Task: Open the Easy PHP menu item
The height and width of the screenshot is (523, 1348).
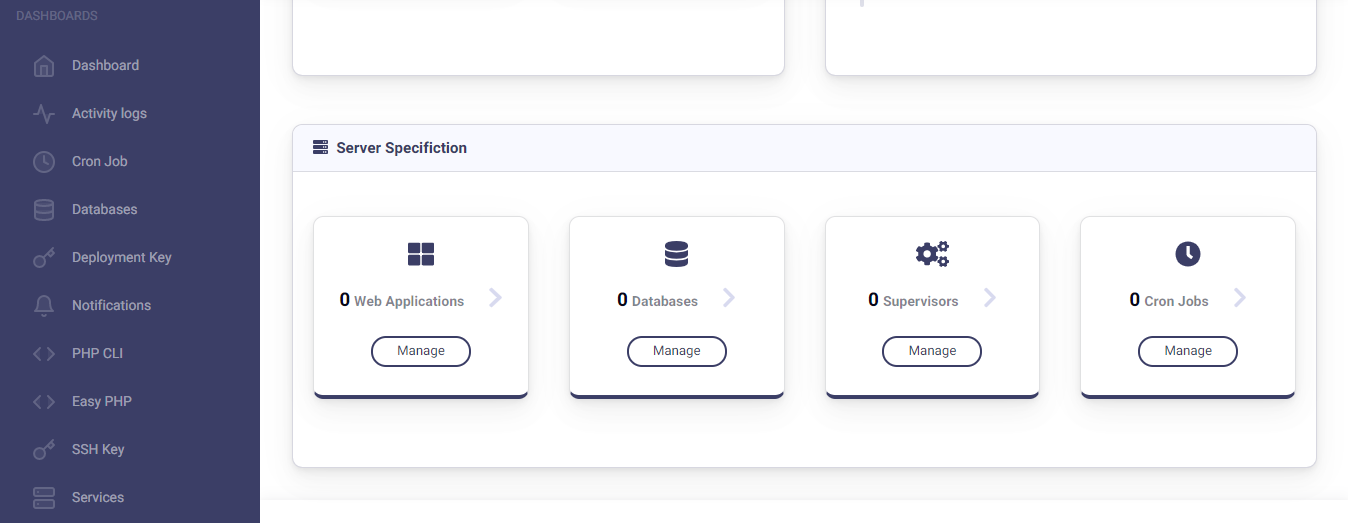Action: pyautogui.click(x=101, y=402)
